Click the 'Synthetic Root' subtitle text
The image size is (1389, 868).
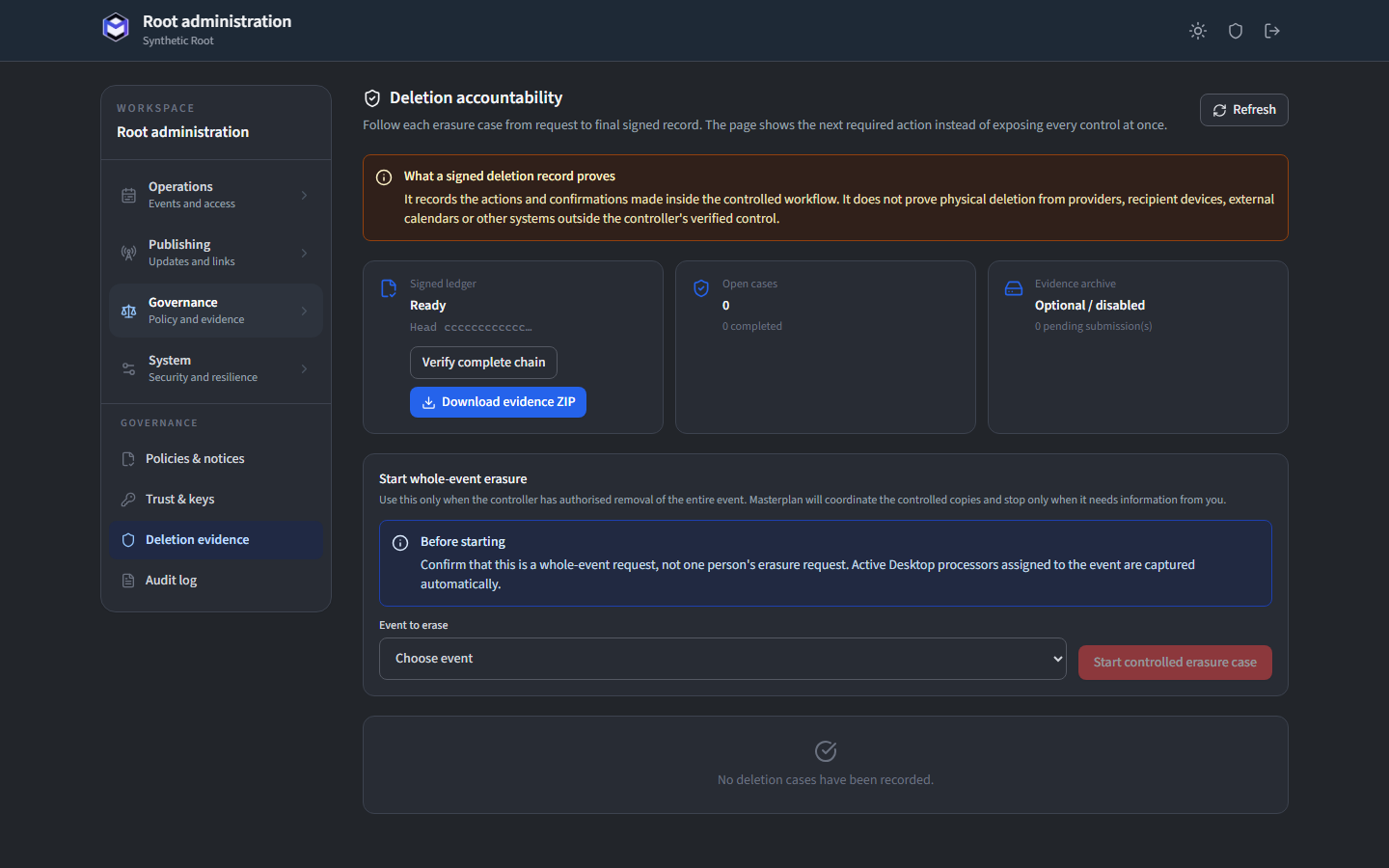(x=178, y=41)
